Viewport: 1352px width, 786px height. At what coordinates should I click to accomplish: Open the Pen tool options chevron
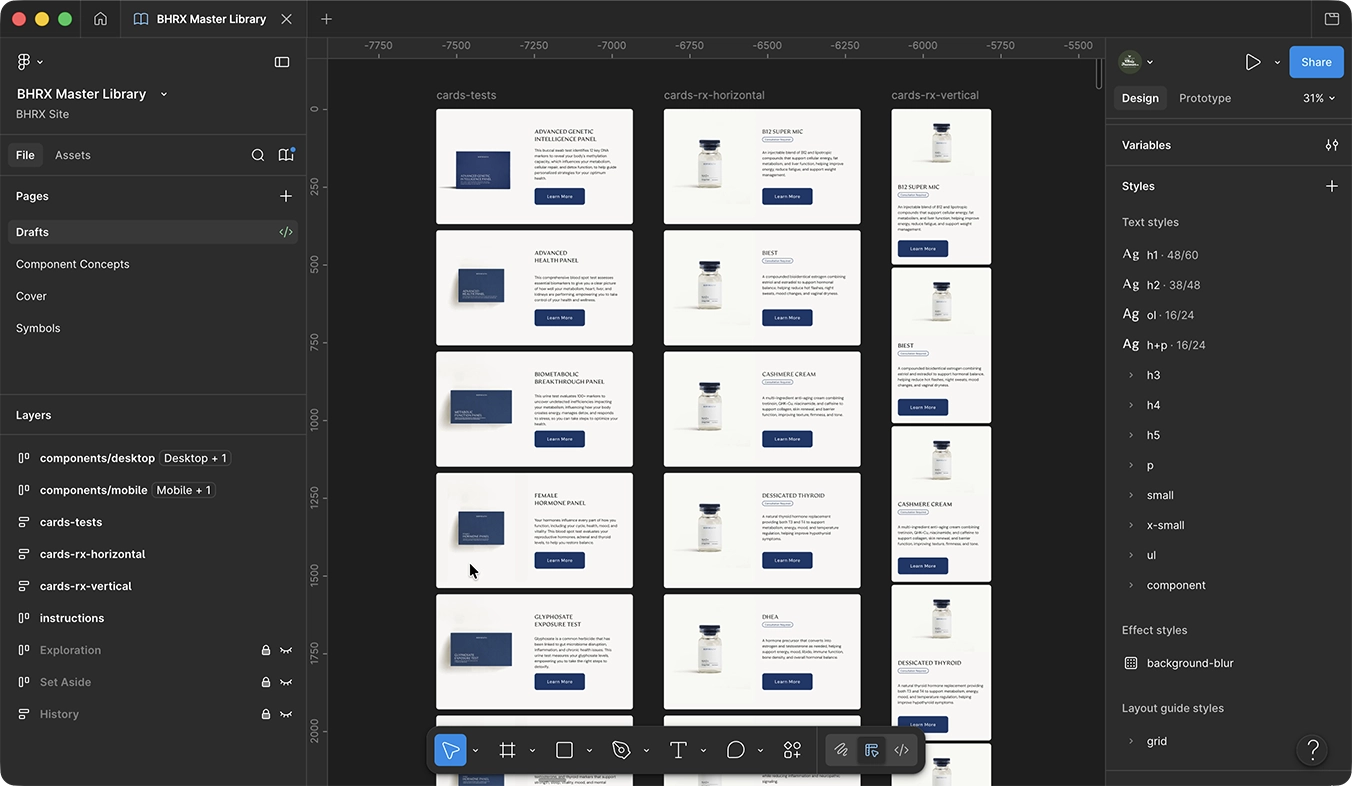point(646,750)
